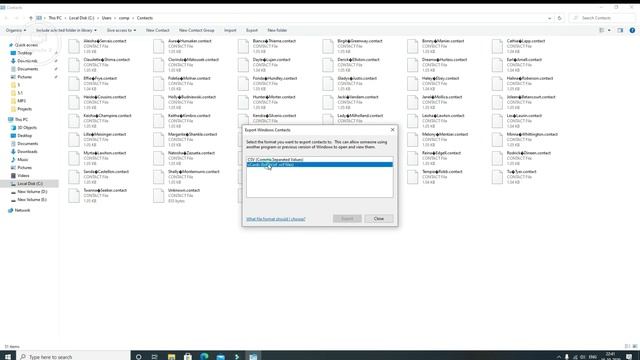Viewport: 640px width, 360px height.
Task: Select the Cathie Lapp contact file icon
Action: point(497,46)
